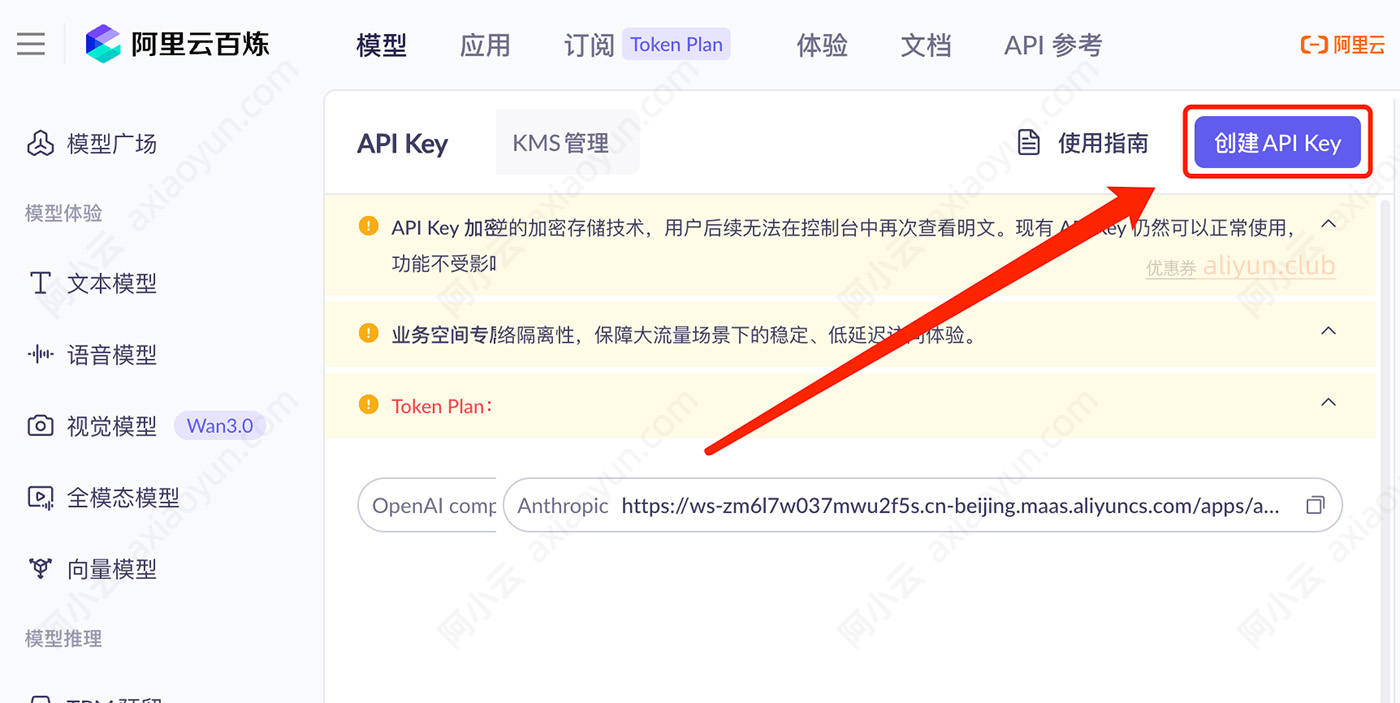Click the 模型体验 section heading
The height and width of the screenshot is (703, 1400).
[63, 213]
